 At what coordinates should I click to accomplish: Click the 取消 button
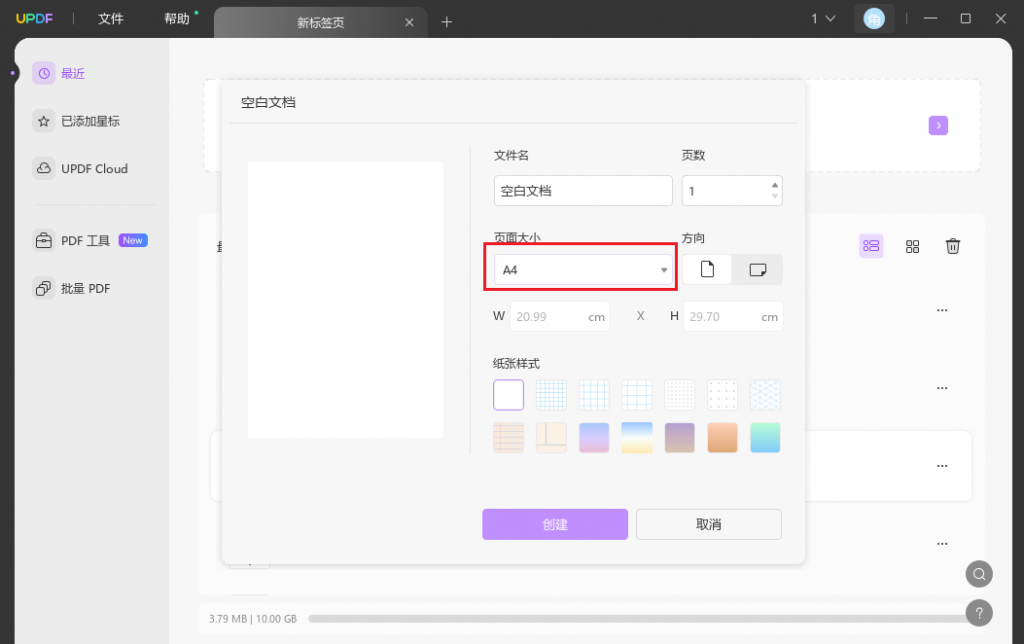click(x=708, y=524)
